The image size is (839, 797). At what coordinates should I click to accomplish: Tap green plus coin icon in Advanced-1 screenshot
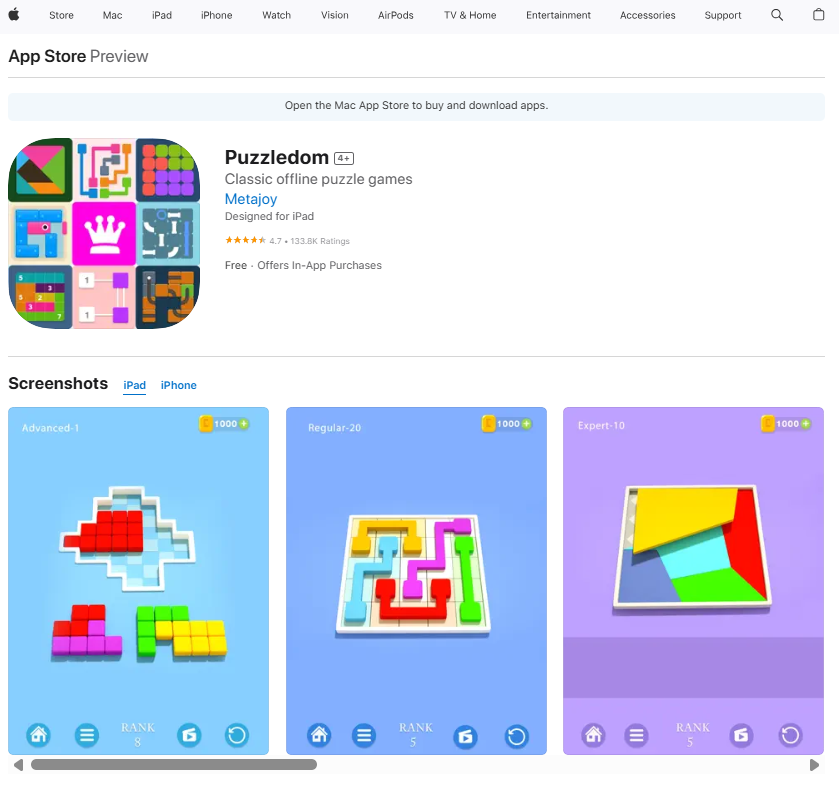[244, 424]
